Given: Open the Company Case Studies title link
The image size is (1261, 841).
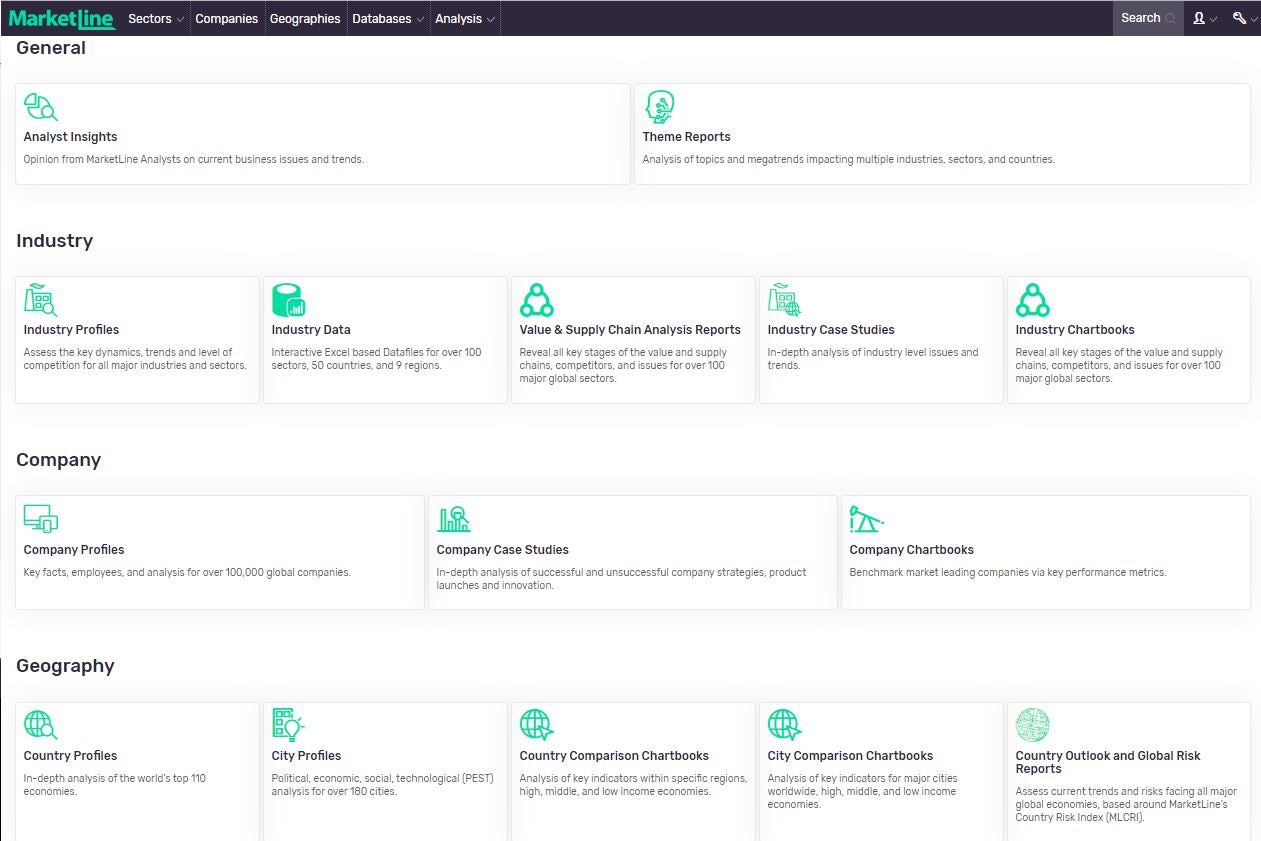Looking at the screenshot, I should [x=503, y=550].
